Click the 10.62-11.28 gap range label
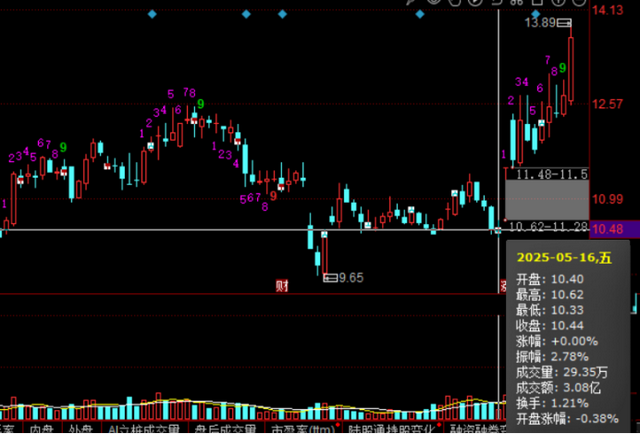 547,226
